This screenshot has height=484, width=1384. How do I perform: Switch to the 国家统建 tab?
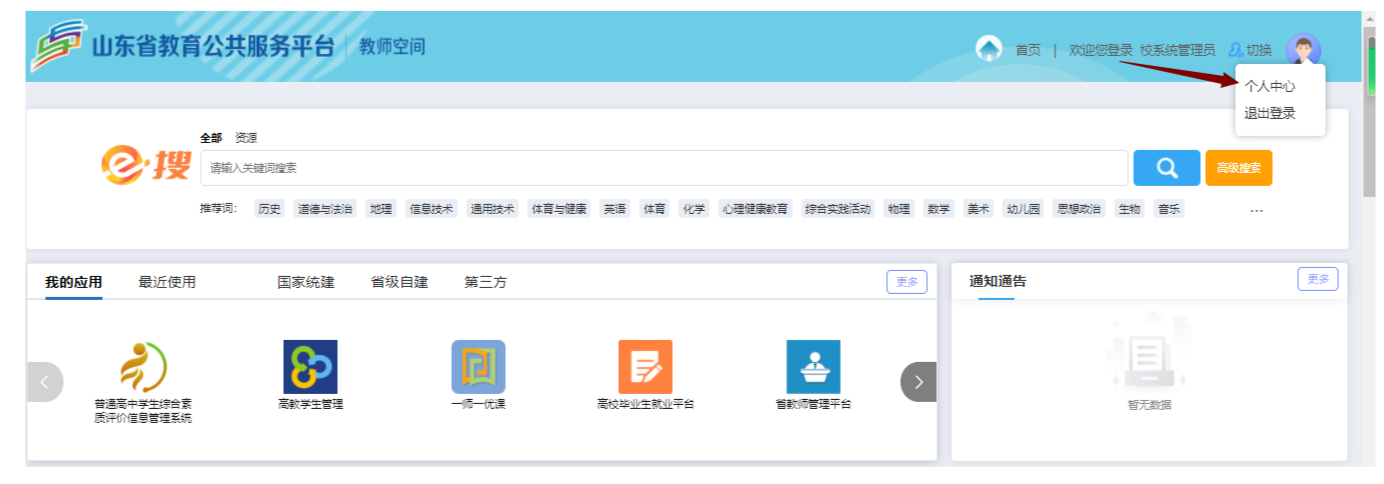(x=306, y=282)
